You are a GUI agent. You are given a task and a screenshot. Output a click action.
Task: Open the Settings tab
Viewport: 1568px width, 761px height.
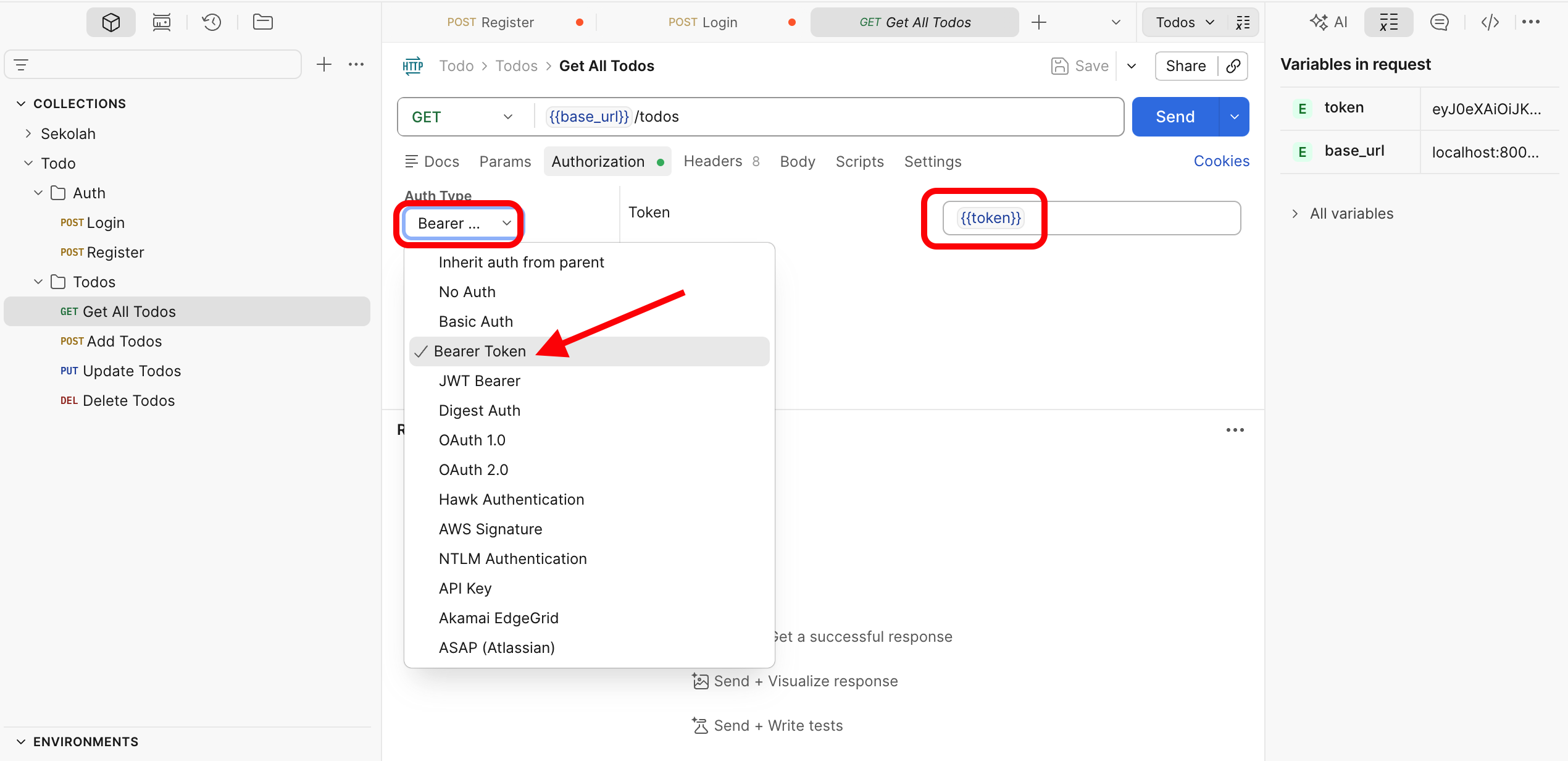[x=933, y=162]
